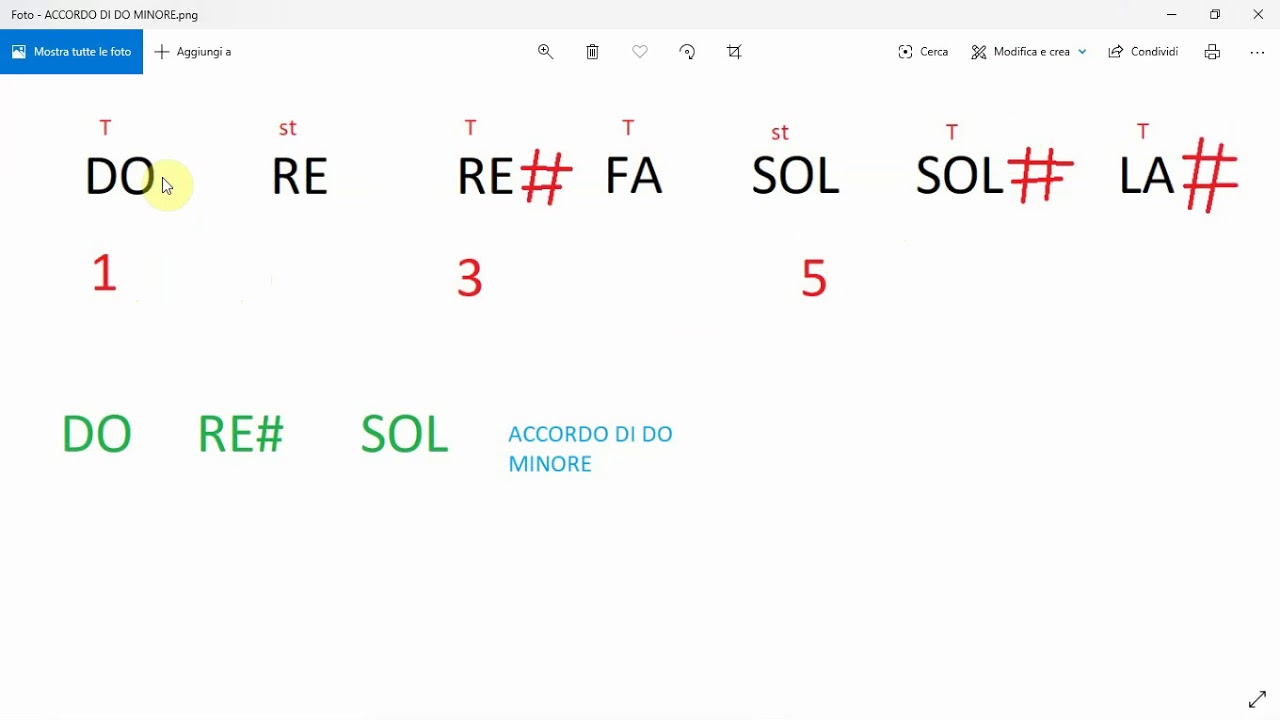Screen dimensions: 1280x720
Task: Click the red number 1
Action: (x=104, y=273)
